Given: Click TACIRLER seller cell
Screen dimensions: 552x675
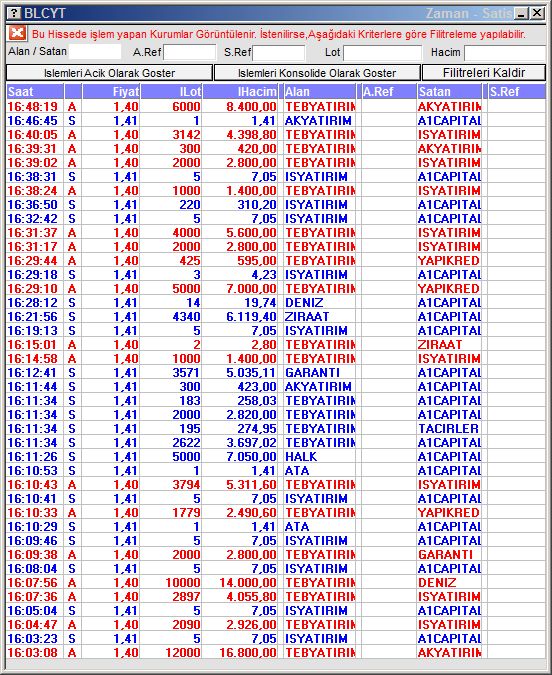Looking at the screenshot, I should click(448, 428).
